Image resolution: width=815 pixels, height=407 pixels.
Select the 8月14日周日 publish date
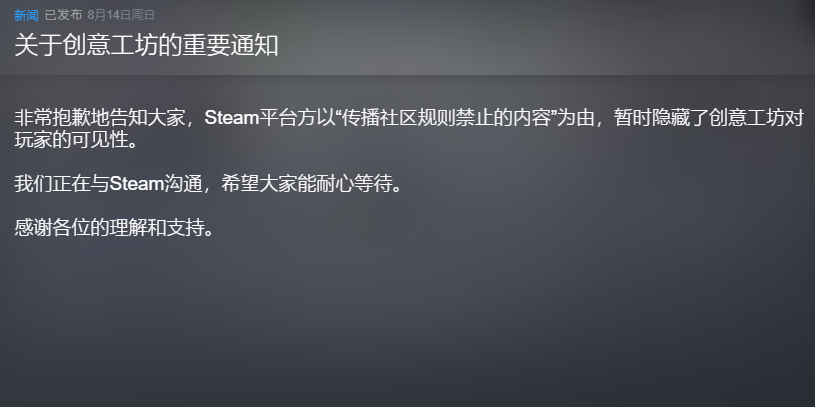coord(121,15)
